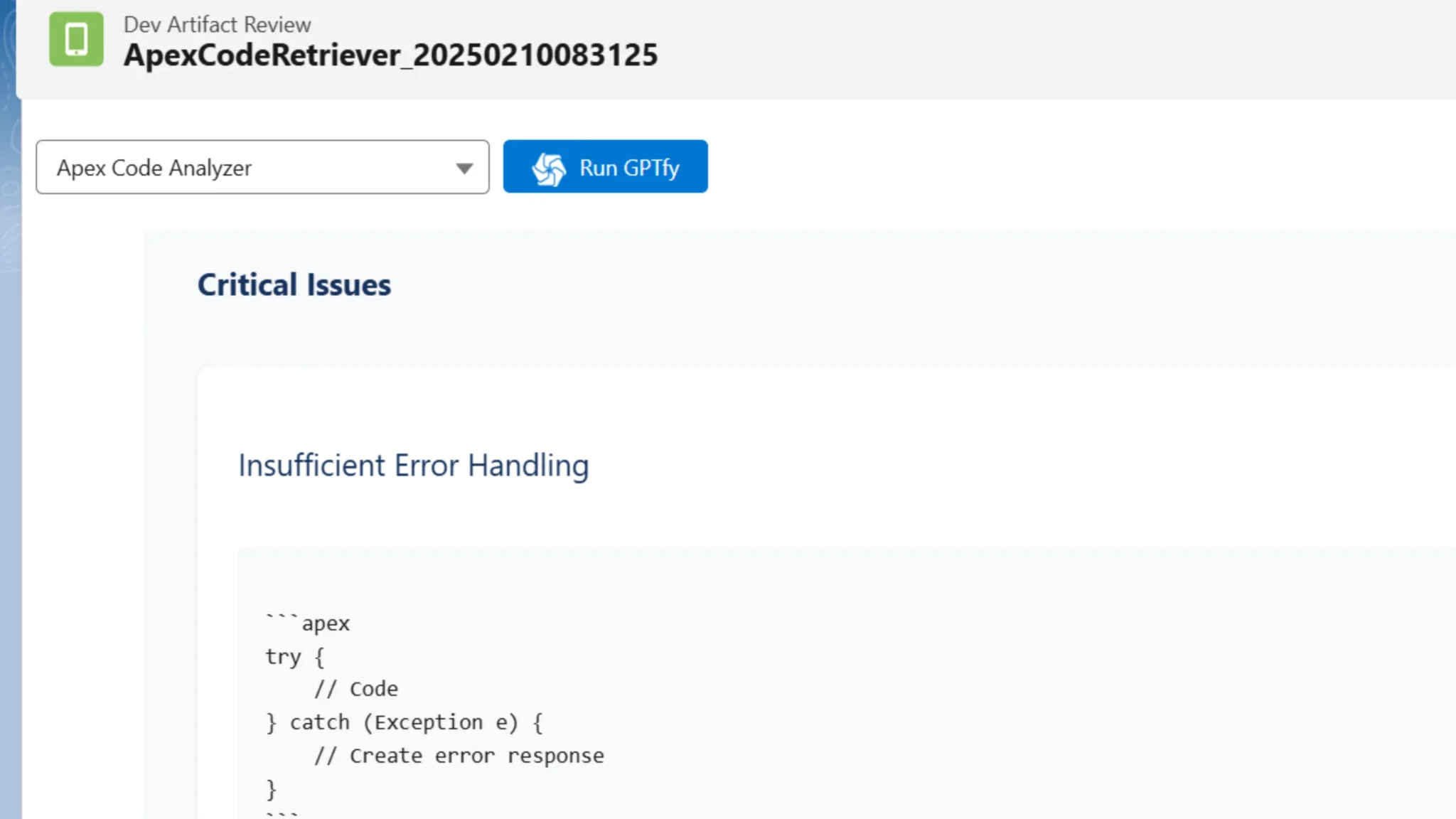Viewport: 1456px width, 819px height.
Task: Click the 'catch (Exception e)' code line
Action: (x=404, y=722)
